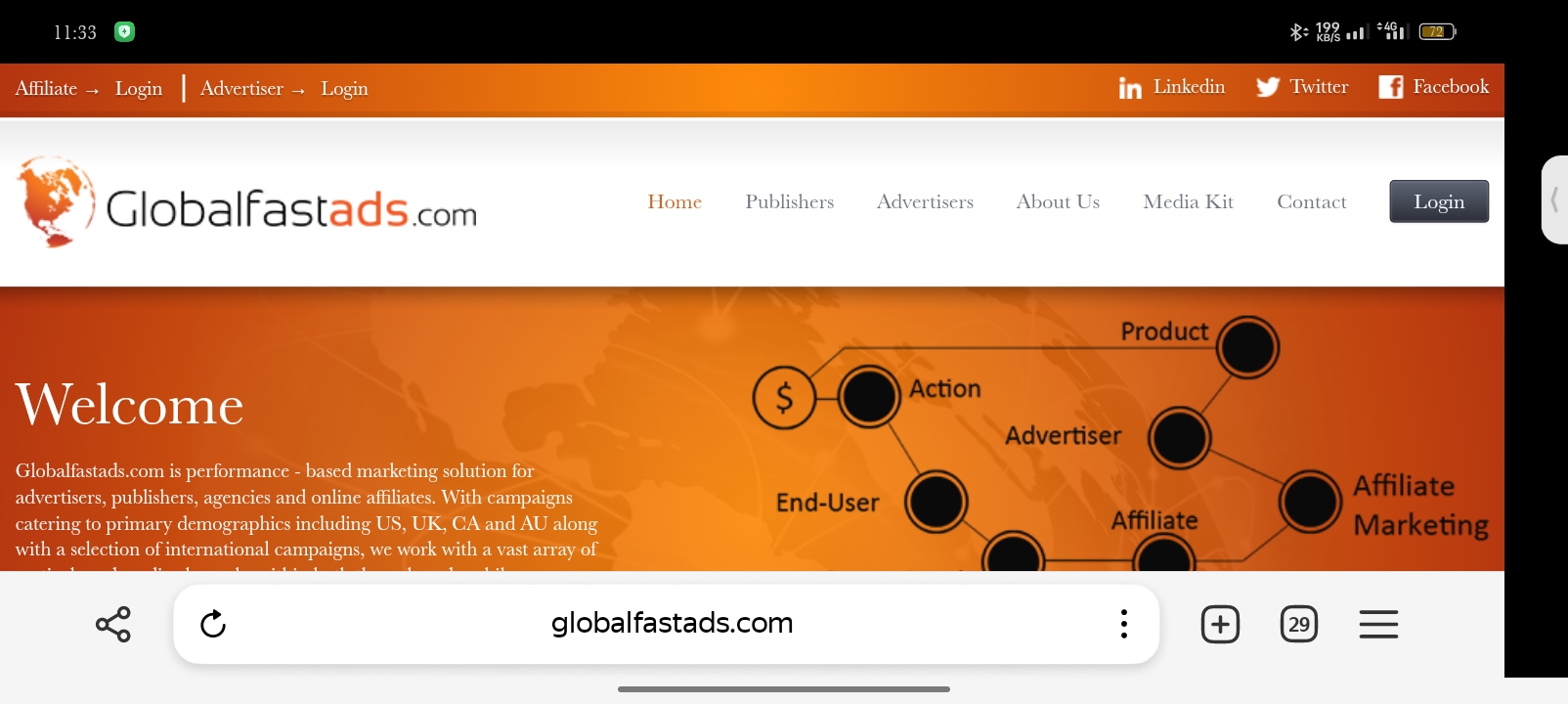
Task: Click the dark Login button in the navigation
Action: [1439, 201]
